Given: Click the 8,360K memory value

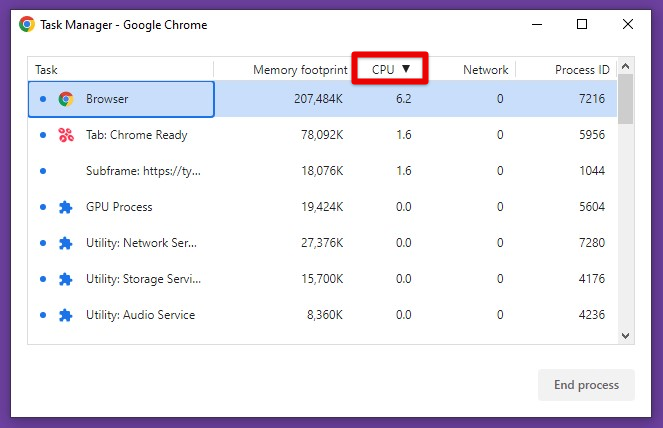Looking at the screenshot, I should click(x=325, y=315).
